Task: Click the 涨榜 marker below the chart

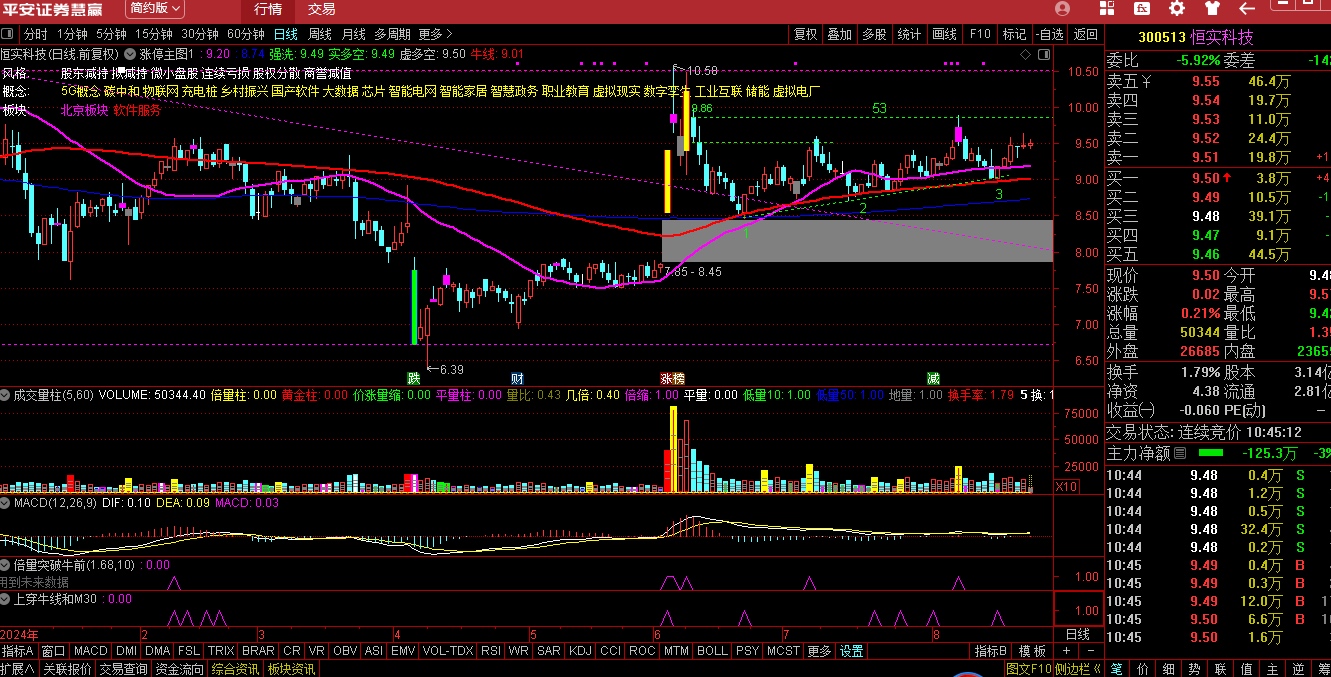Action: click(x=672, y=379)
